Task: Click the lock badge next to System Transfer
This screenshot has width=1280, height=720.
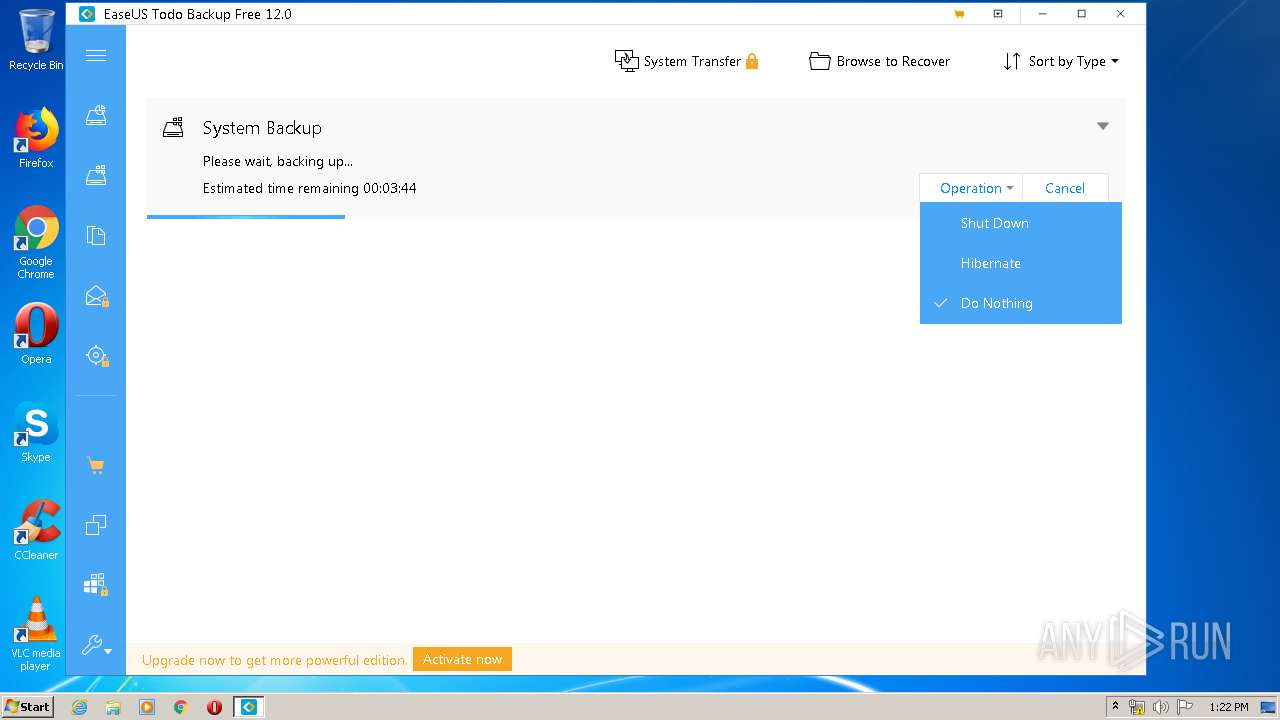Action: (752, 61)
